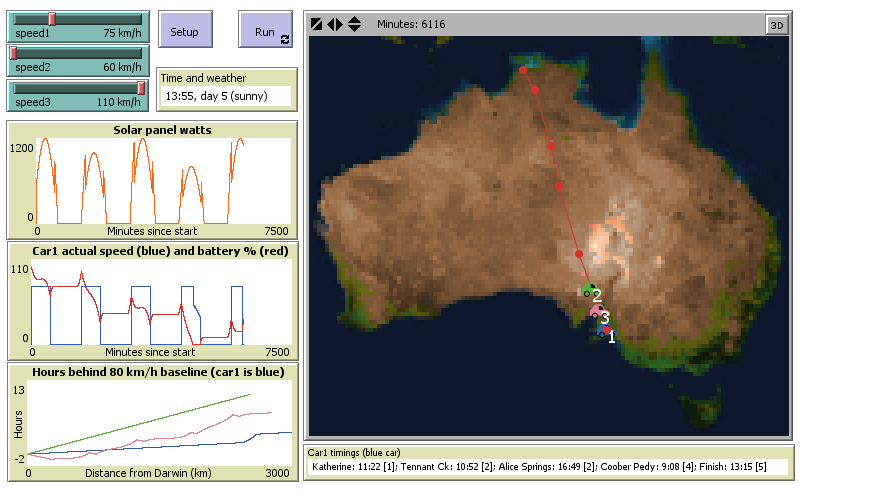
Task: Click the diagonal black-white view resize icon
Action: (x=317, y=24)
